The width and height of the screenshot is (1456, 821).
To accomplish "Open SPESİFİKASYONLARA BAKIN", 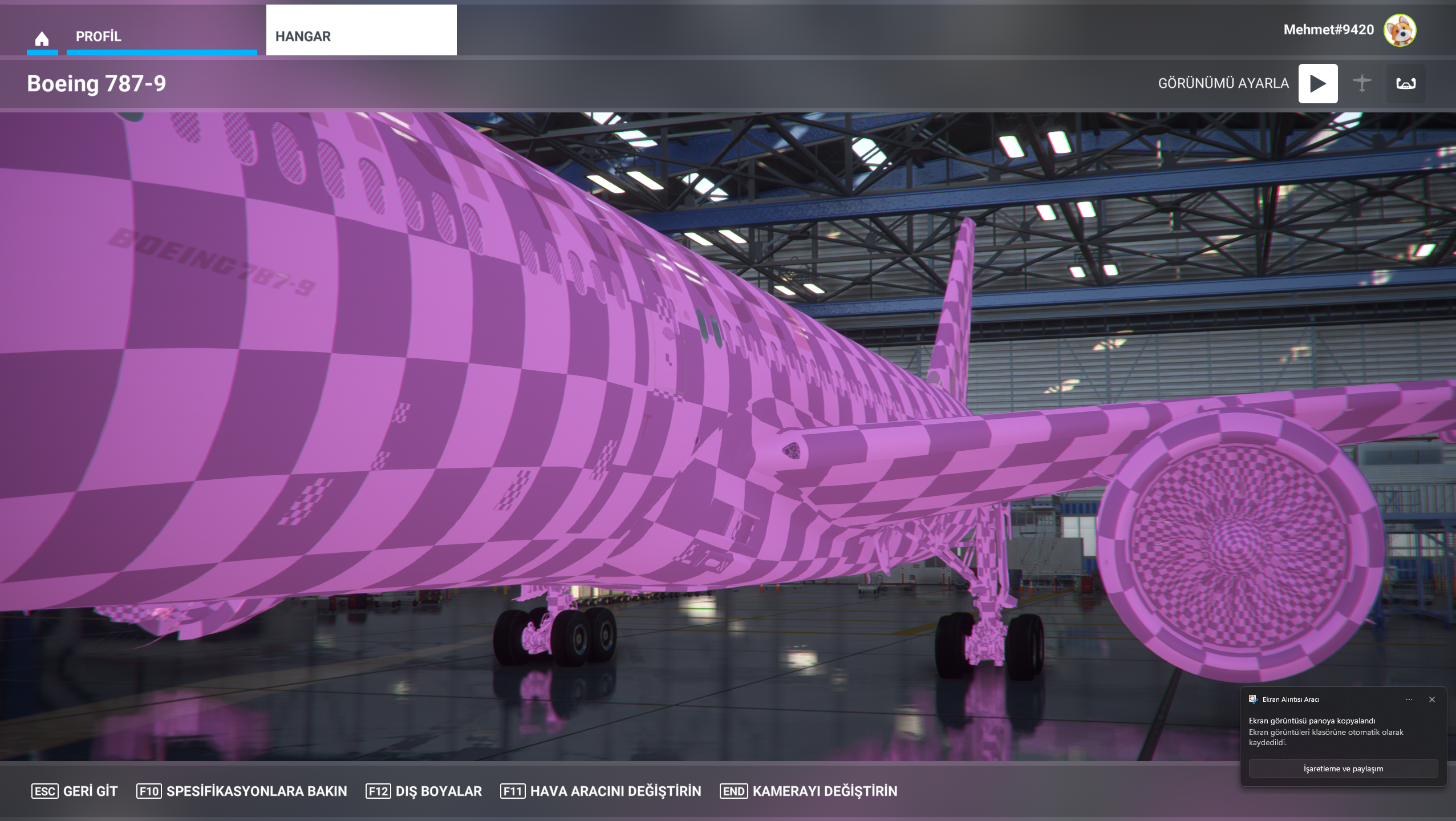I will pos(242,791).
